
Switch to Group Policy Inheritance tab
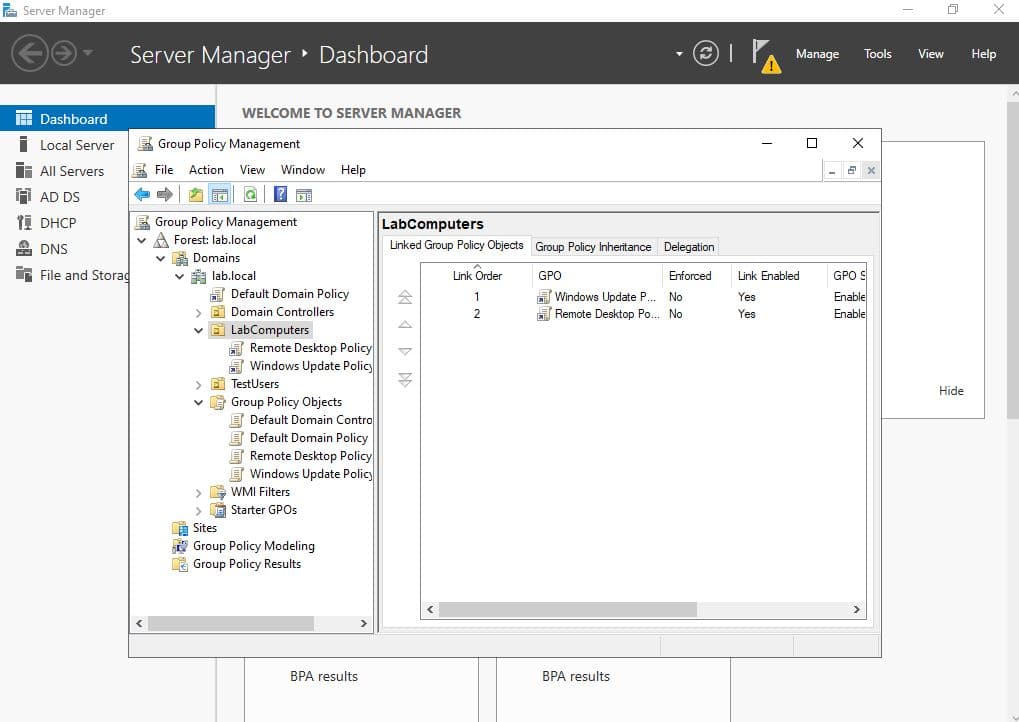593,247
